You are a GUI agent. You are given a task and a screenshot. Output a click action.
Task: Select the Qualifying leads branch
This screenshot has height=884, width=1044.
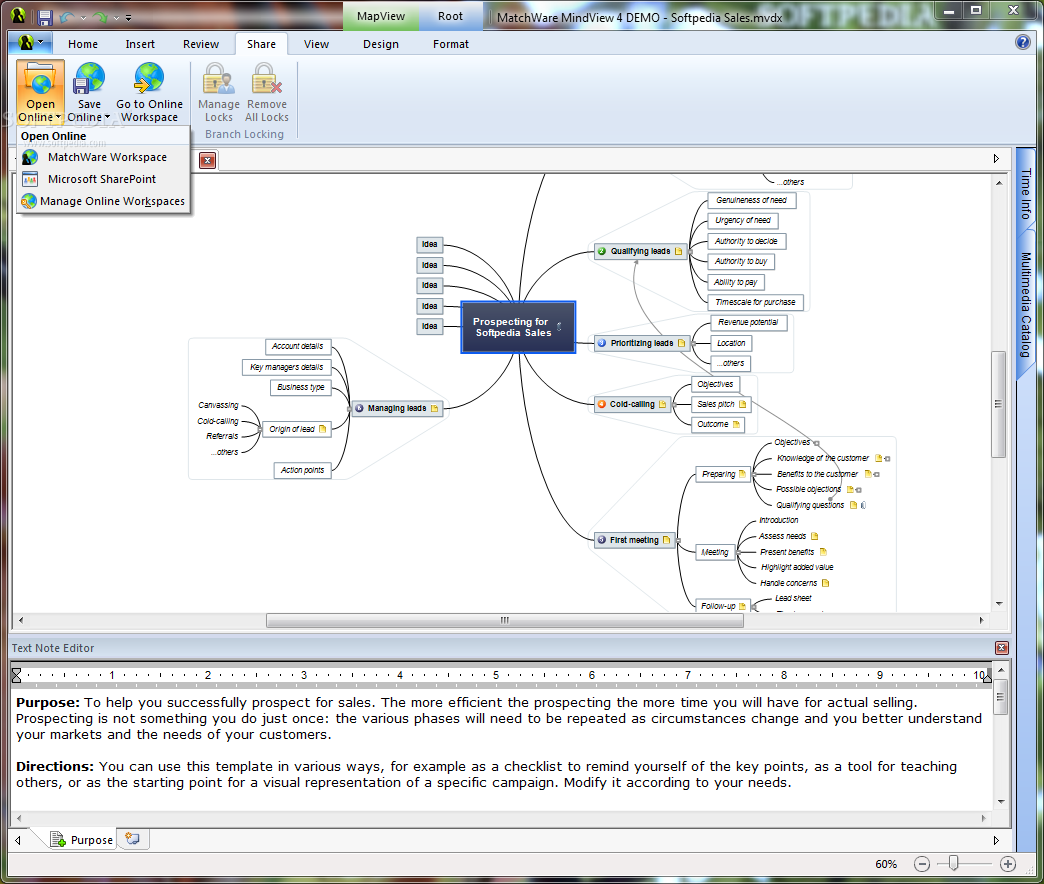coord(641,252)
